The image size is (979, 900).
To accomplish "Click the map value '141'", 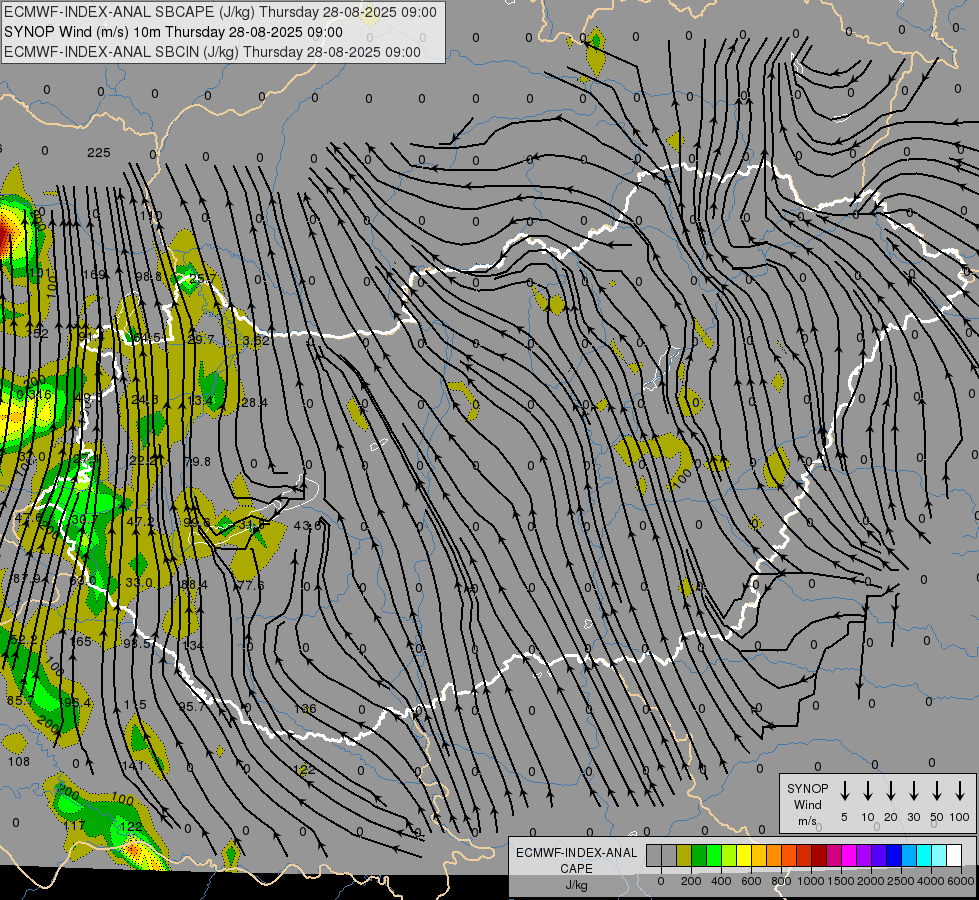I will (x=132, y=765).
